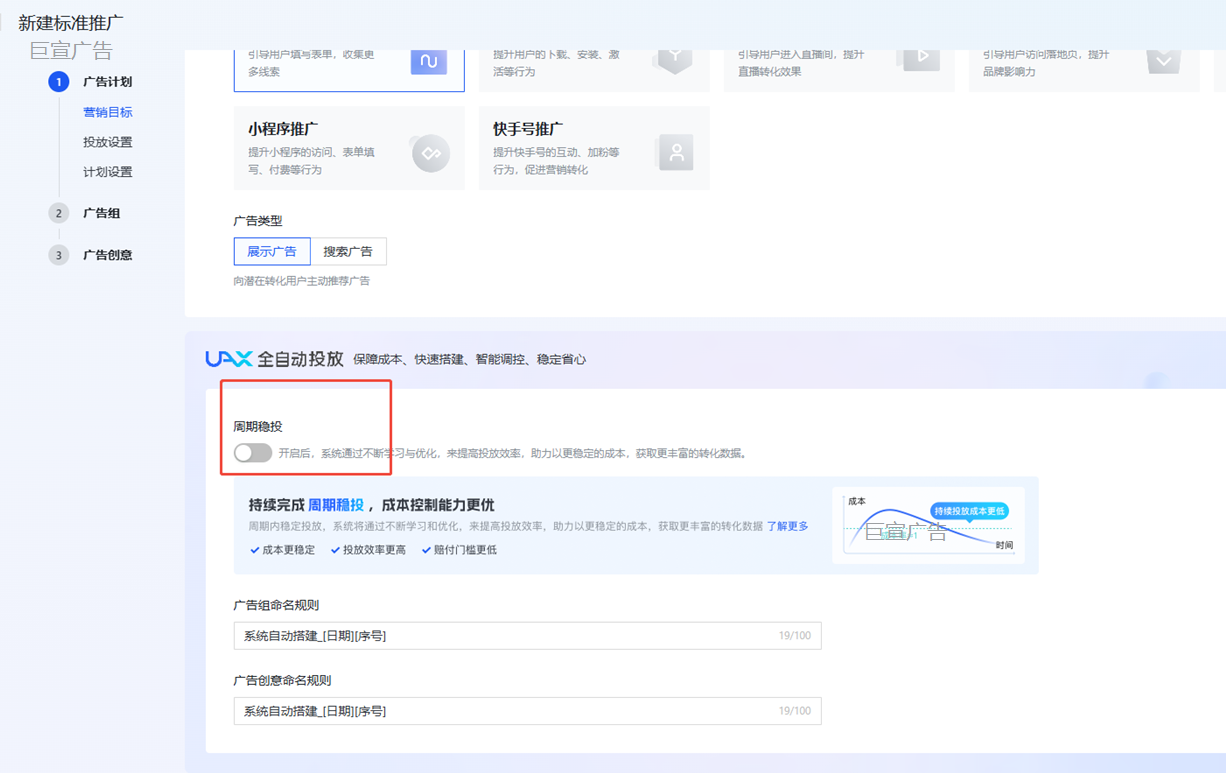Jump to 投放设置 section
Screen dimensions: 1226x773
click(107, 142)
